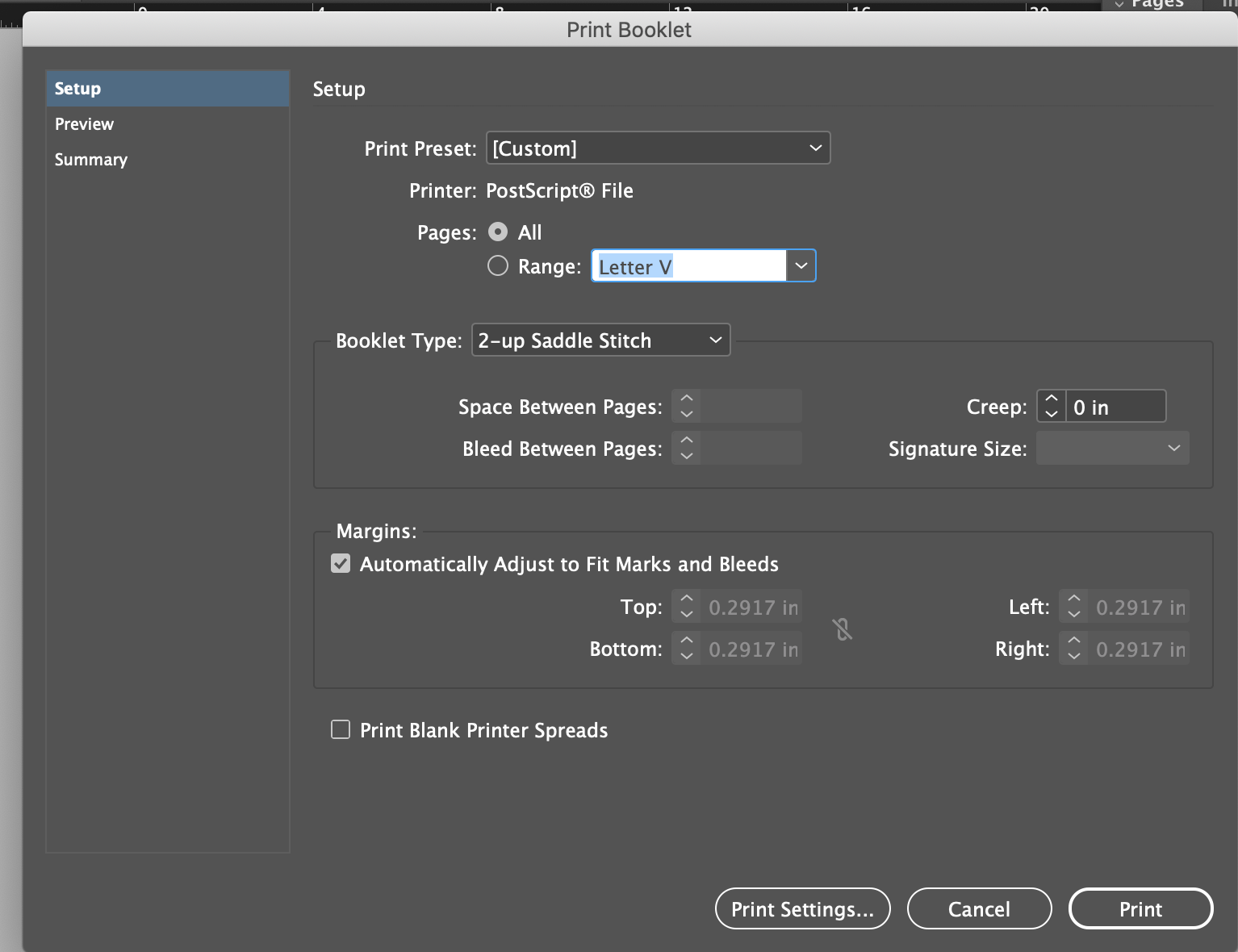Open the Print Preset dropdown
This screenshot has width=1238, height=952.
[814, 148]
